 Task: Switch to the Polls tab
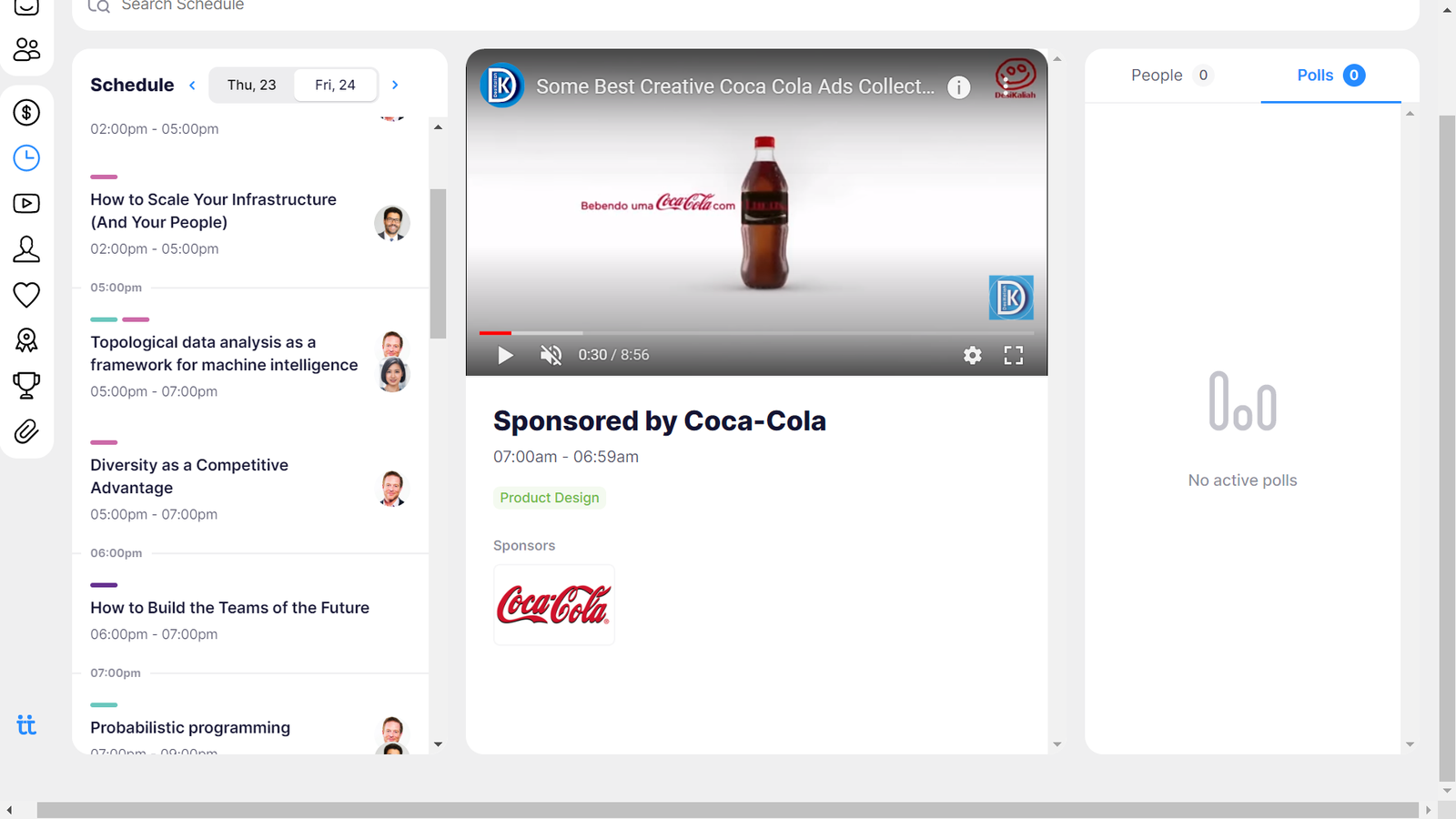[1330, 76]
